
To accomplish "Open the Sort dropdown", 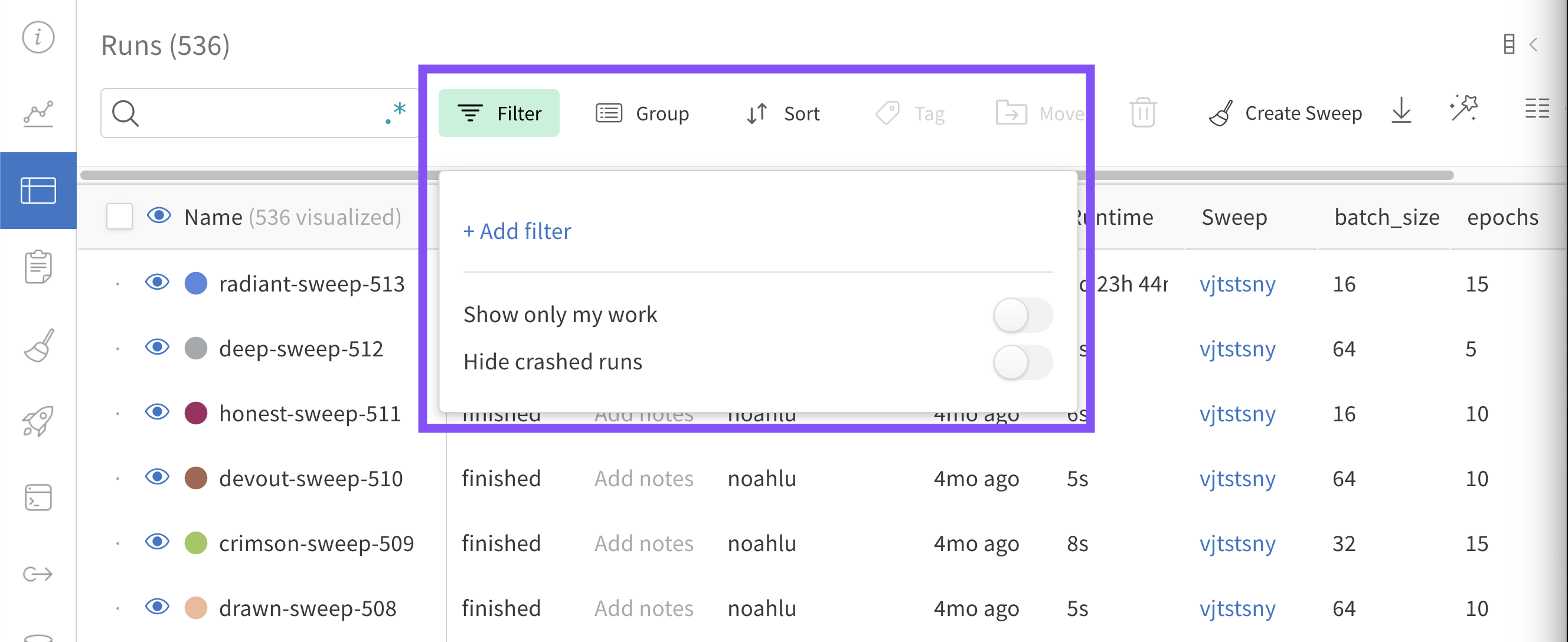I will 783,113.
